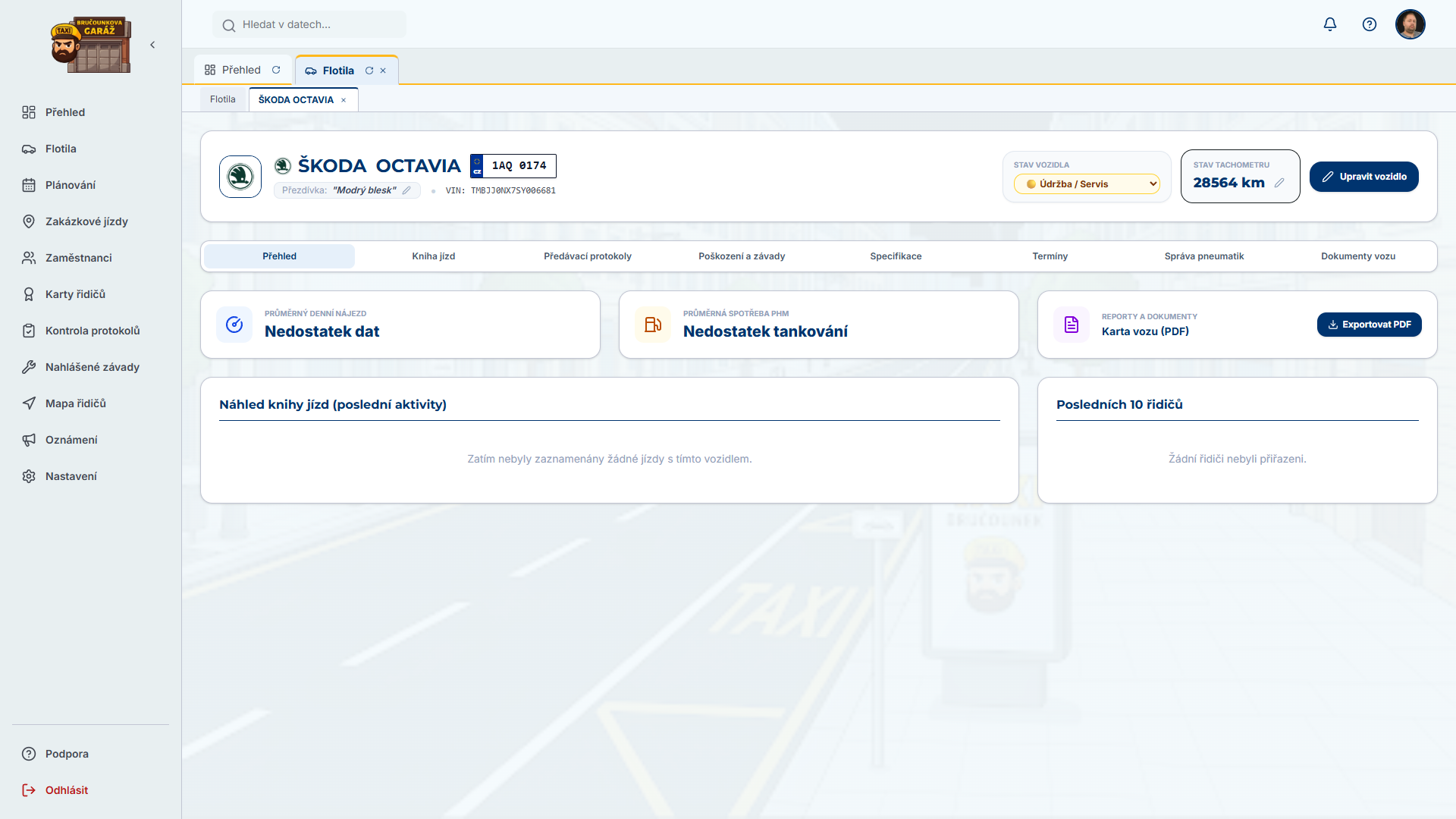The width and height of the screenshot is (1456, 819).
Task: Click the 'Náhled knihy jízd' heading
Action: coord(333,405)
